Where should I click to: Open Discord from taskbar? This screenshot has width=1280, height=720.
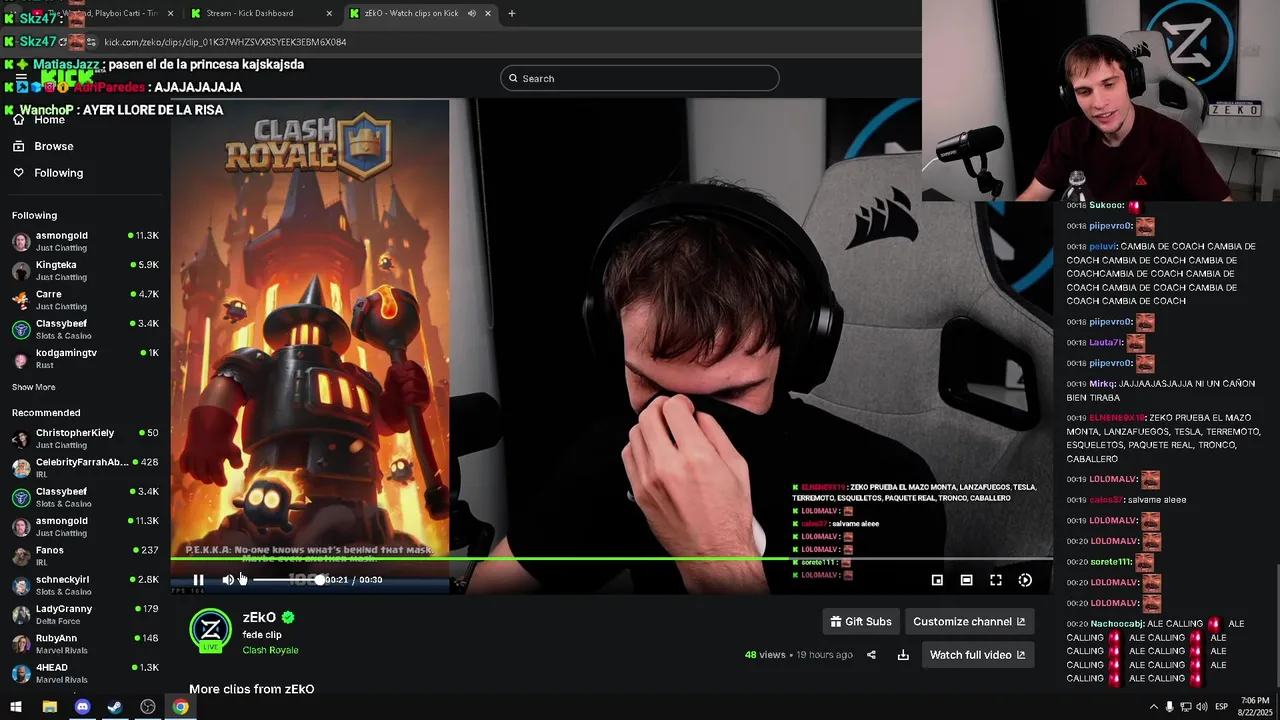tap(82, 707)
